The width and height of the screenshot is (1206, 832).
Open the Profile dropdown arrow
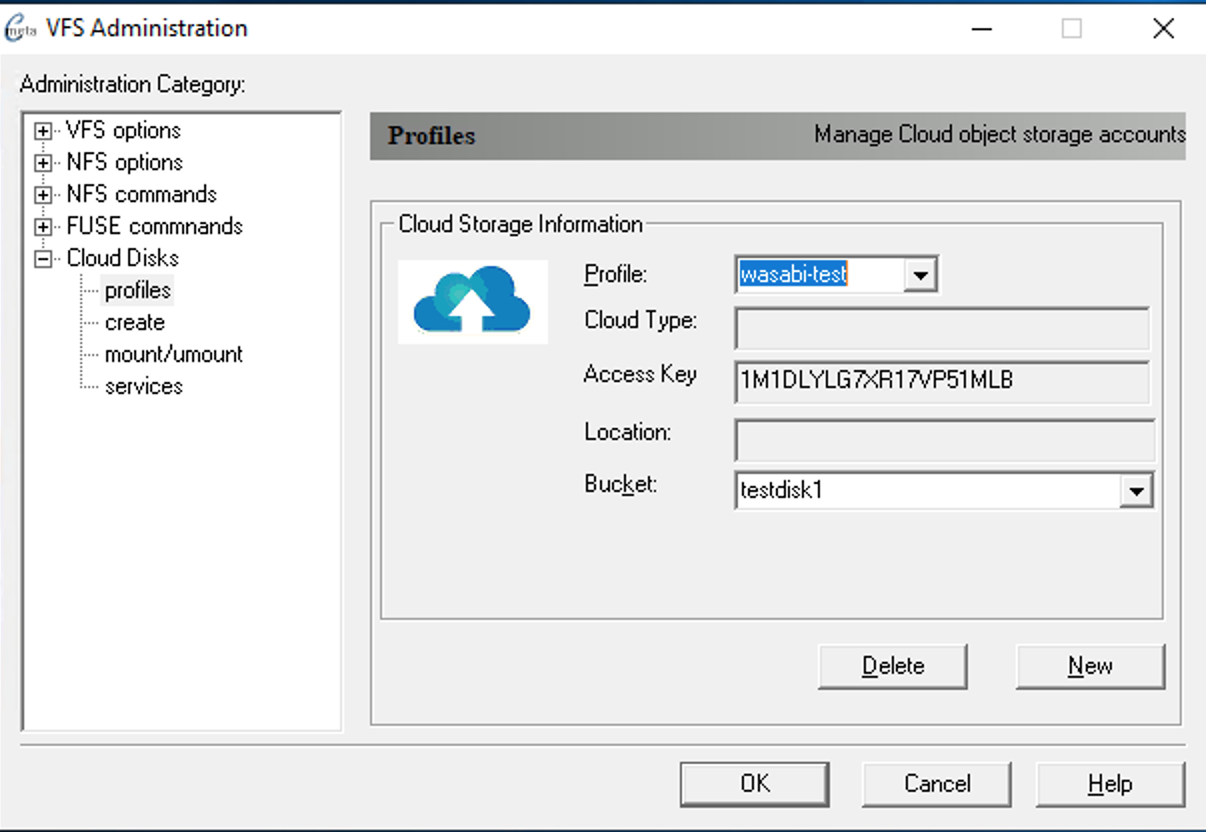pos(919,275)
